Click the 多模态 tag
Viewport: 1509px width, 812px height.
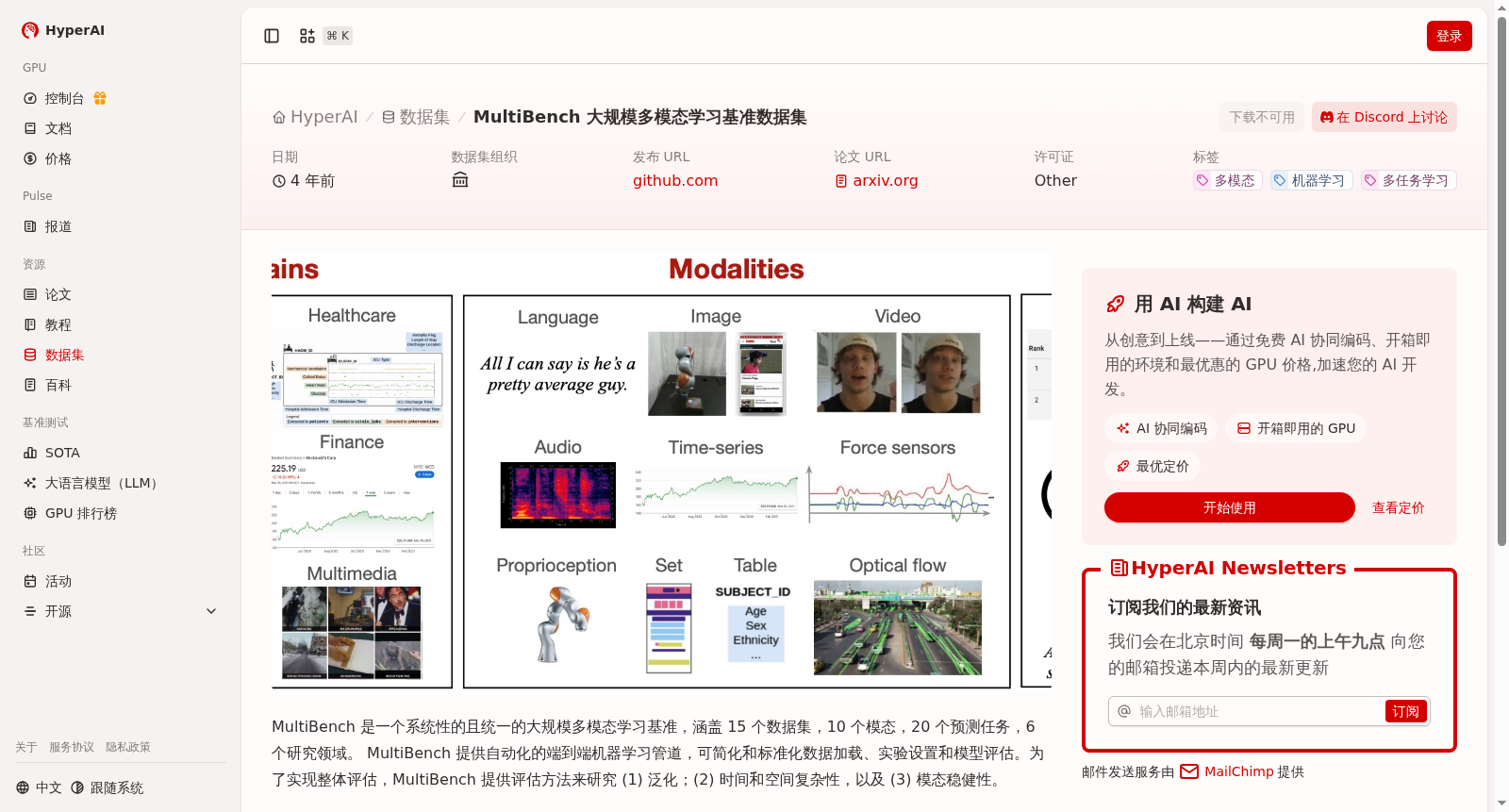[1228, 180]
